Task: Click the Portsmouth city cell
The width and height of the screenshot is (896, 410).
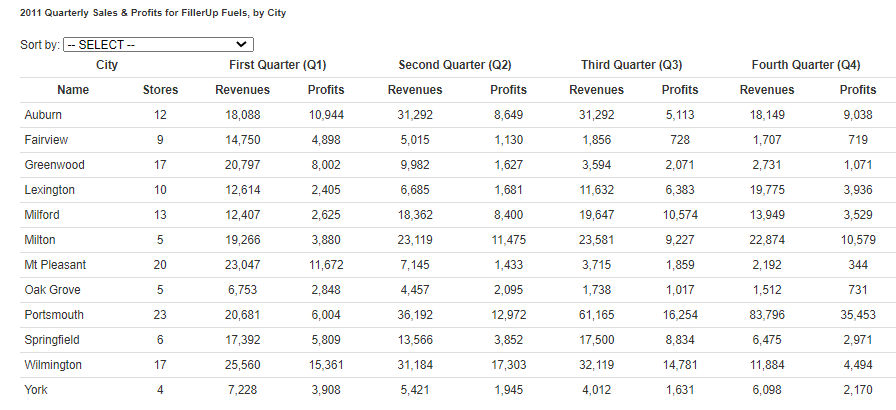Action: coord(53,315)
